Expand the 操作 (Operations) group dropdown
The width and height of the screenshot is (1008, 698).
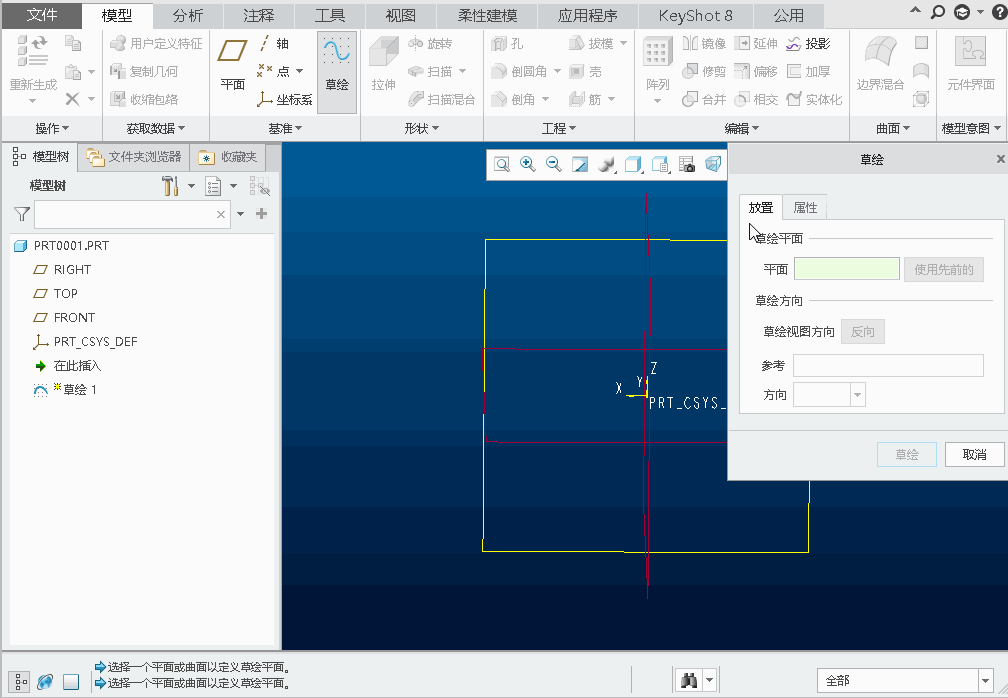point(52,129)
